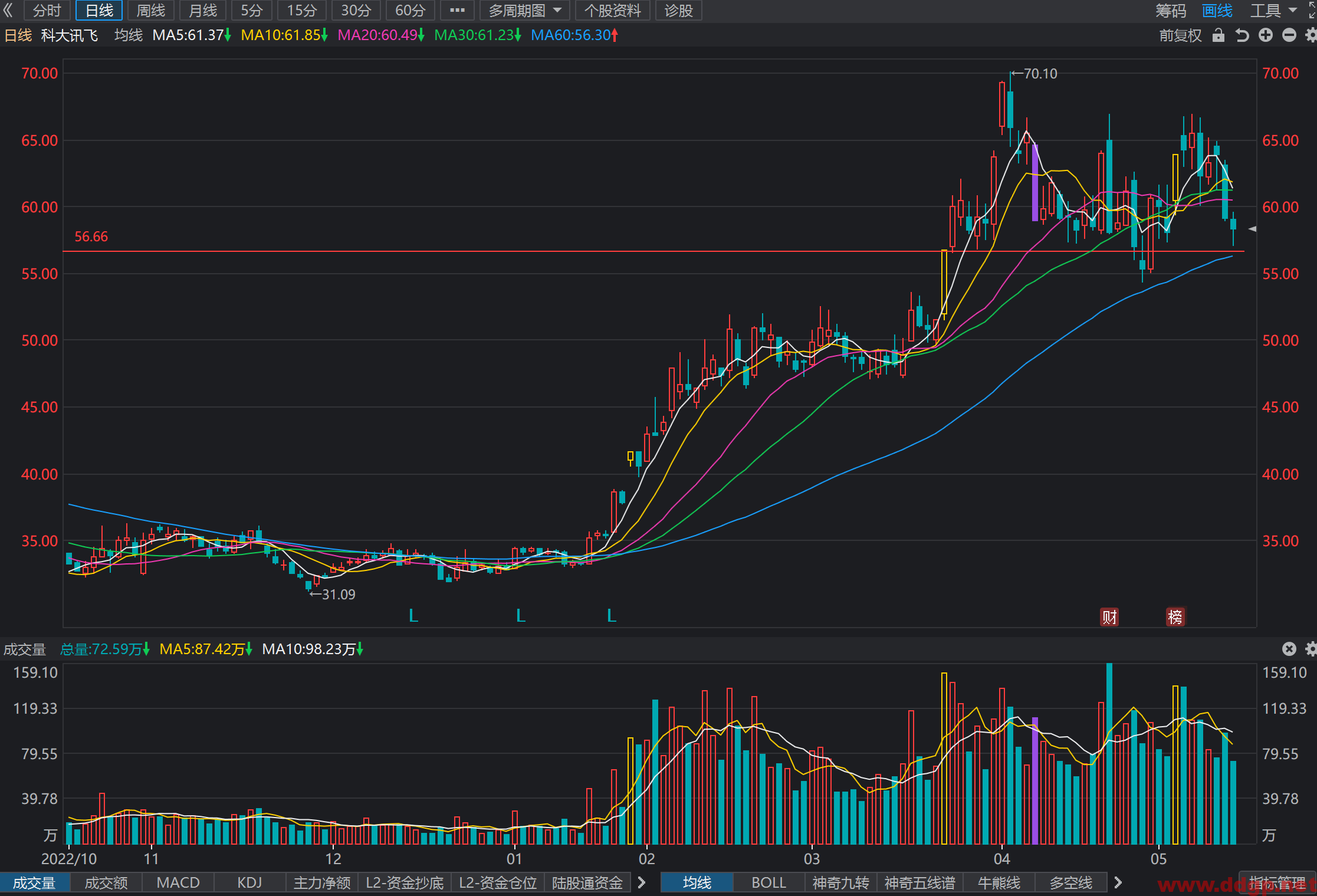Zoom out the chart with minus icon
Image resolution: width=1317 pixels, height=896 pixels.
(x=1289, y=35)
